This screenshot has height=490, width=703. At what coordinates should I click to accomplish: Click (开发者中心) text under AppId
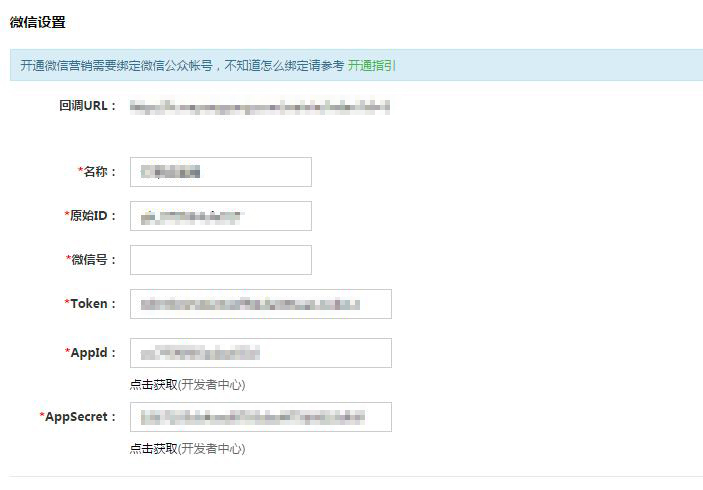[x=212, y=385]
